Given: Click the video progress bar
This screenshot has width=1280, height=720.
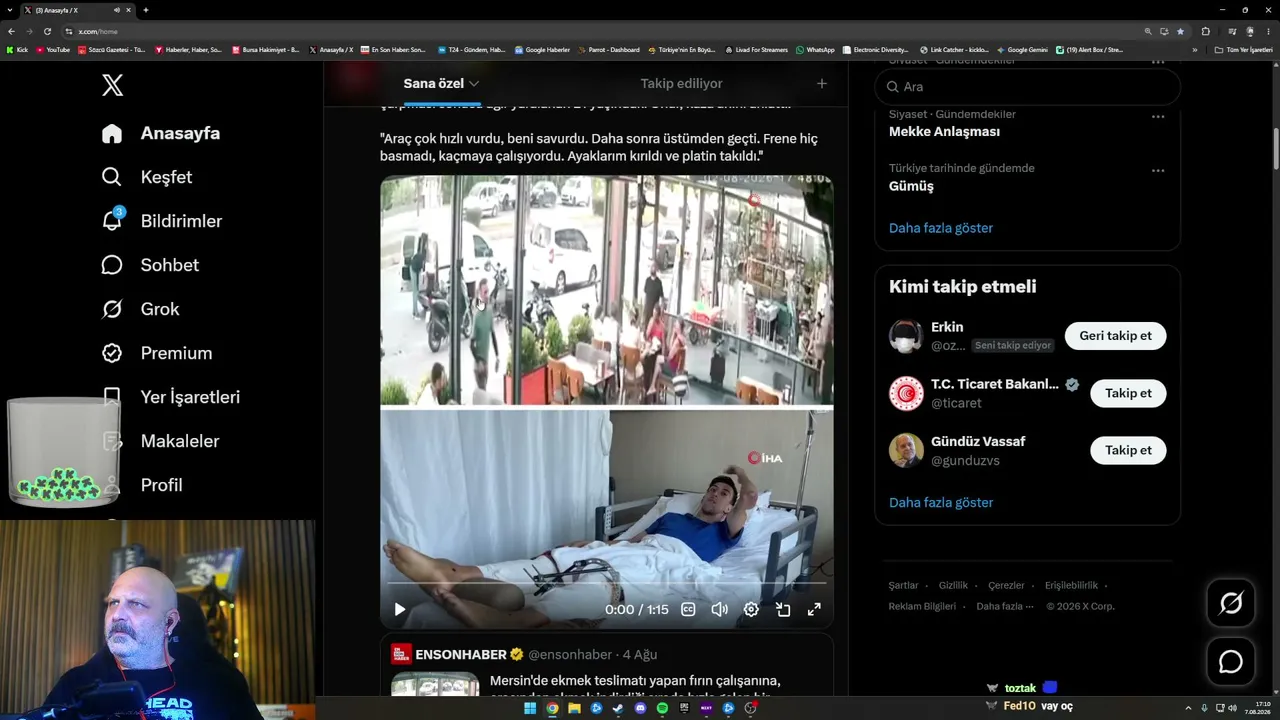Looking at the screenshot, I should (607, 582).
